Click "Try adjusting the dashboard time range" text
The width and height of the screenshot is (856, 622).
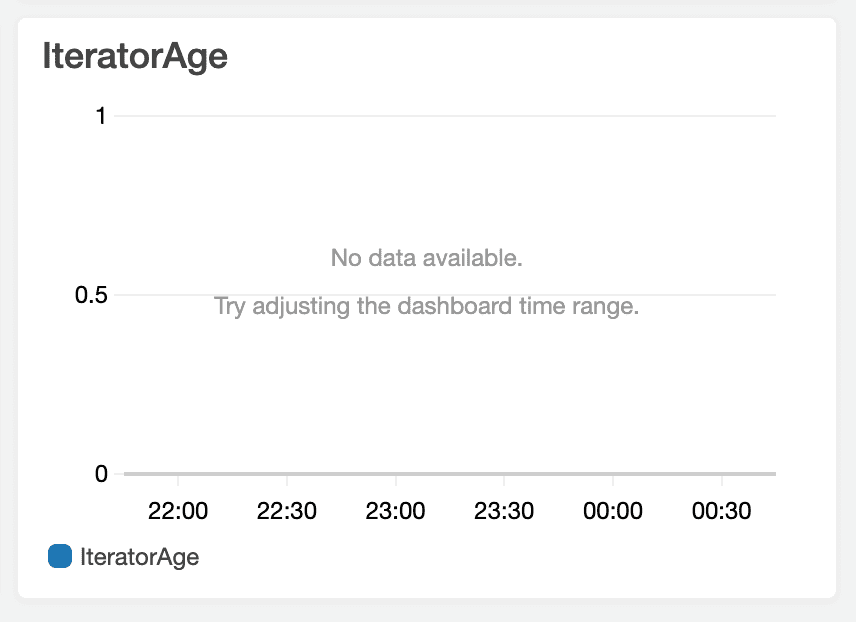[427, 306]
